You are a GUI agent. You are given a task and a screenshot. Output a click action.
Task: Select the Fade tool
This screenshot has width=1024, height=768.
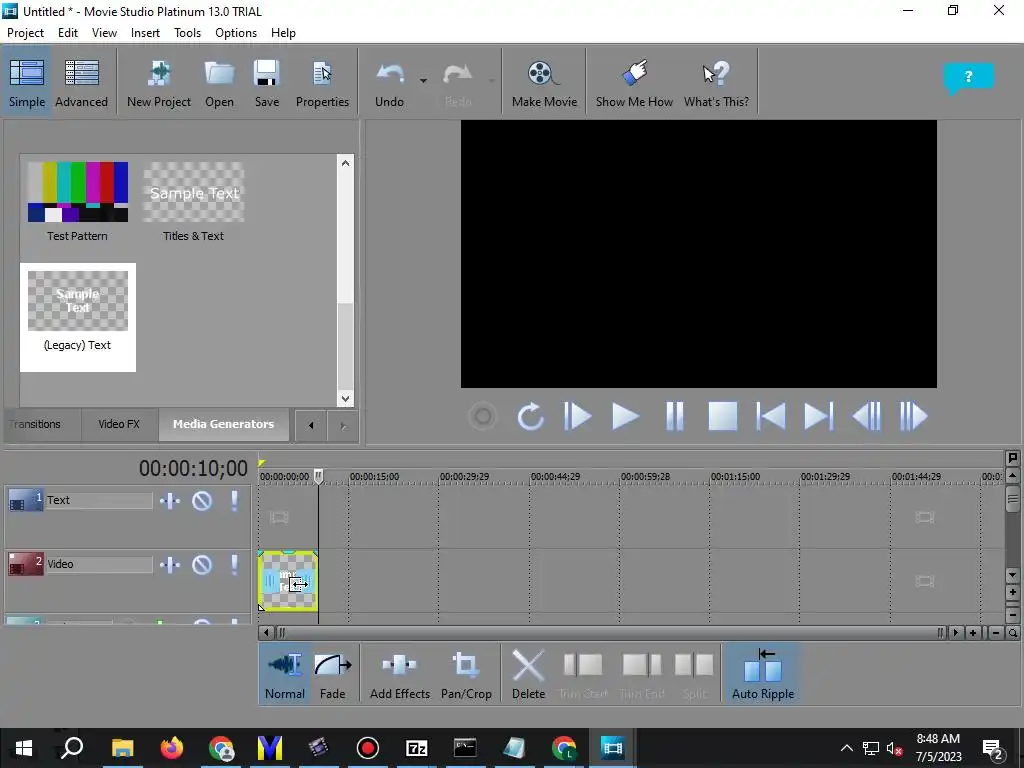click(332, 675)
